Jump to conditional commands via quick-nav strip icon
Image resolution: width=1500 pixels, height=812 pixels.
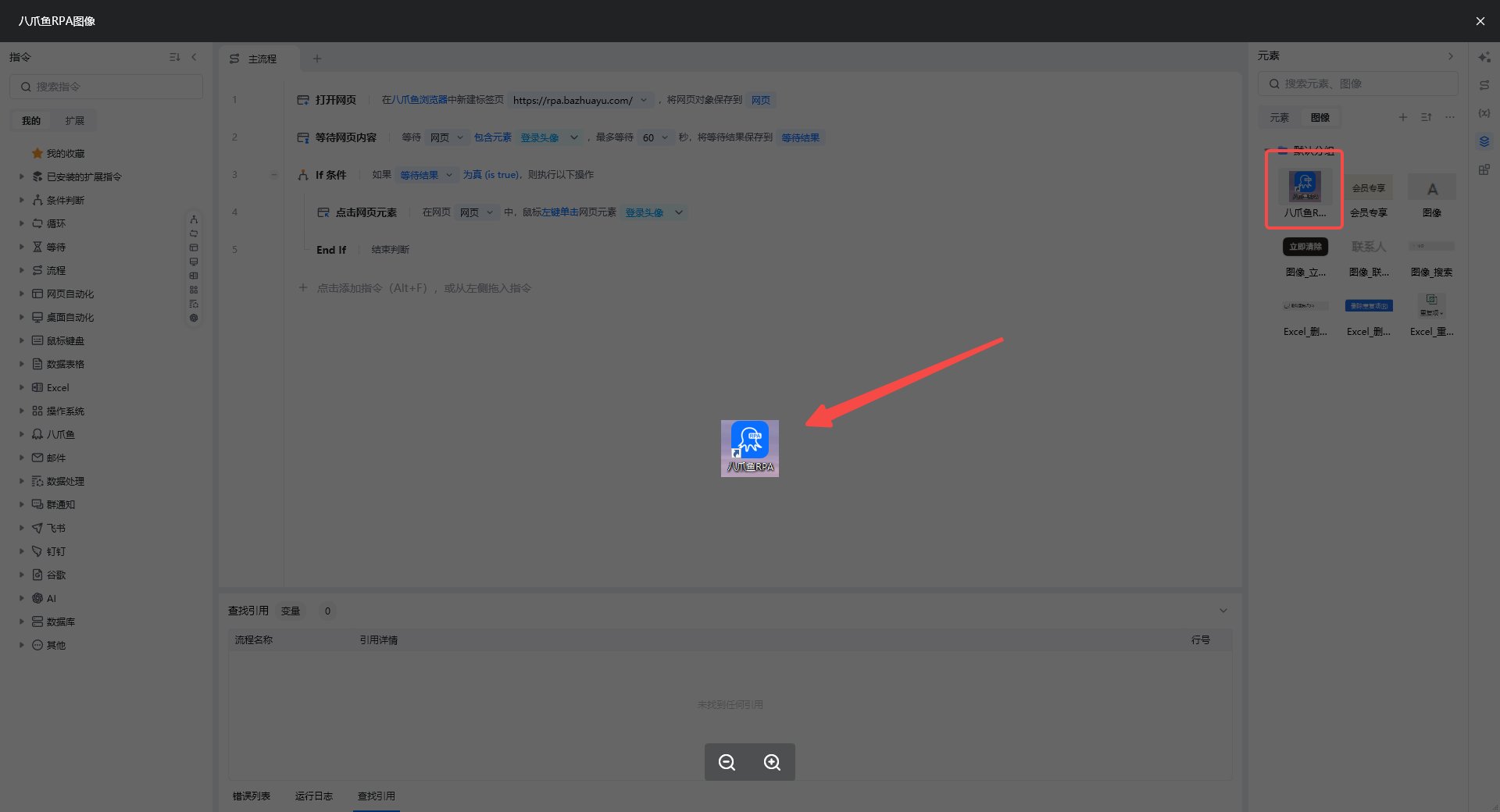pyautogui.click(x=194, y=219)
